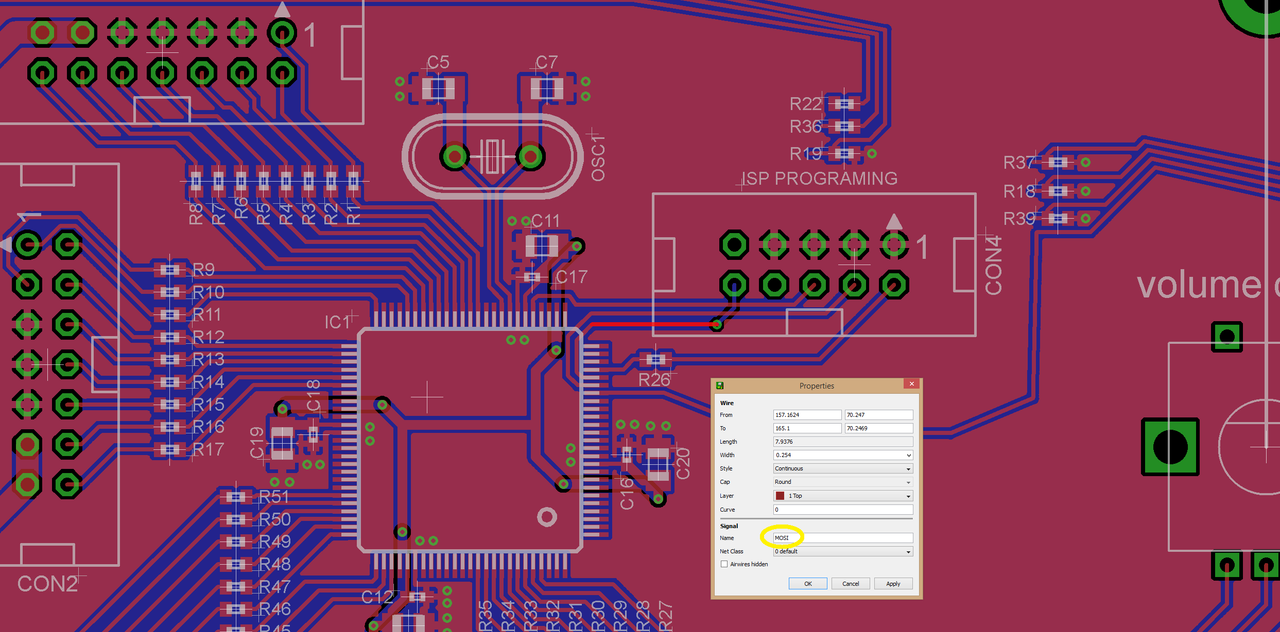Close the Properties dialog

(911, 384)
